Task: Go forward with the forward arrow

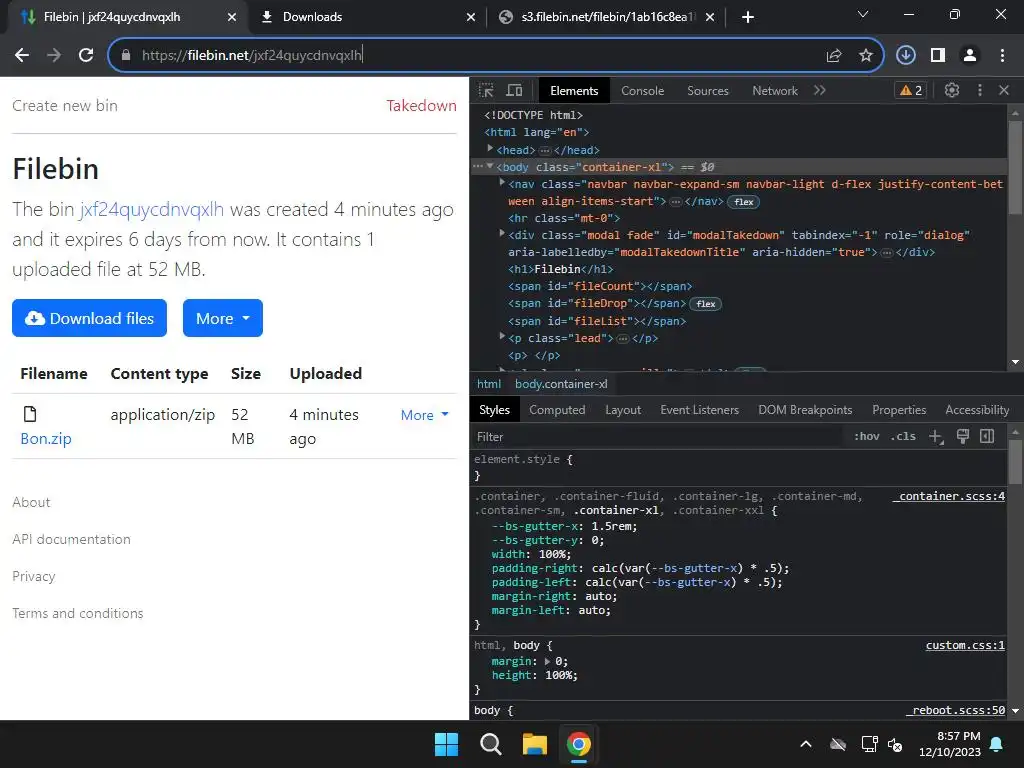Action: click(x=54, y=55)
